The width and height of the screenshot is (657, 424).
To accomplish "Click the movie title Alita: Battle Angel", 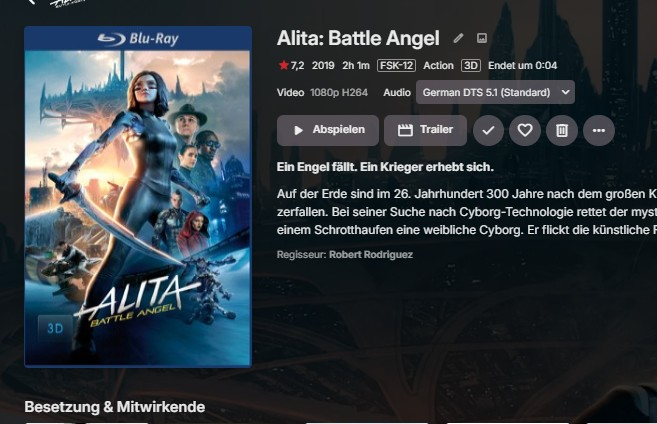I will pyautogui.click(x=358, y=39).
